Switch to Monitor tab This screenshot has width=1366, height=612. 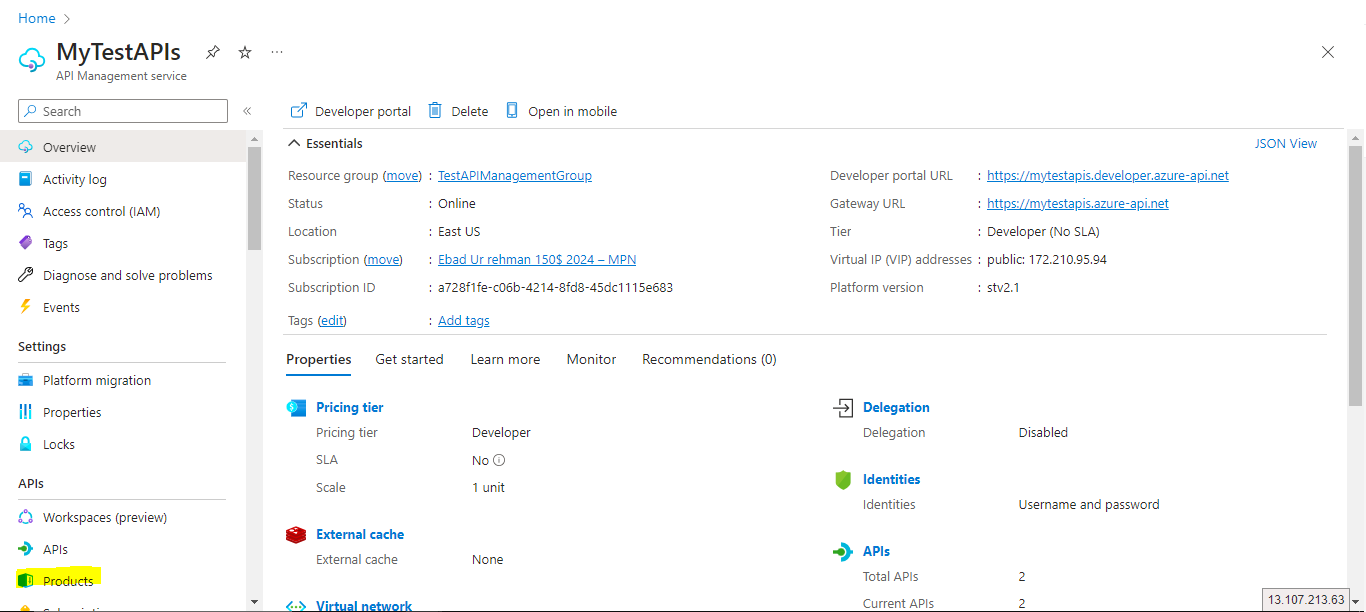pos(591,359)
